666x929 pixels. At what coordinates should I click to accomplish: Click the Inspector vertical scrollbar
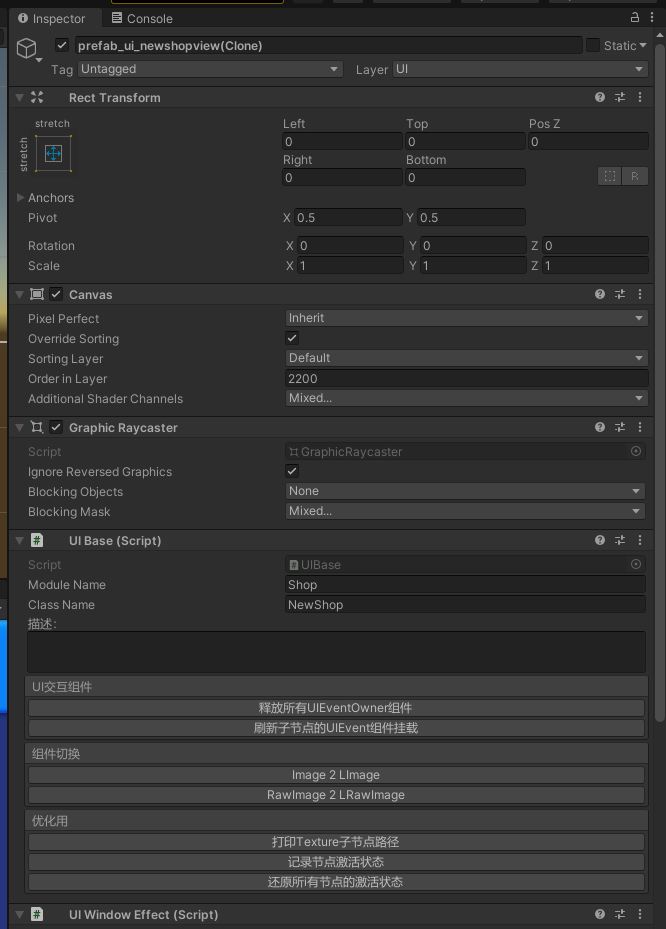tap(660, 382)
